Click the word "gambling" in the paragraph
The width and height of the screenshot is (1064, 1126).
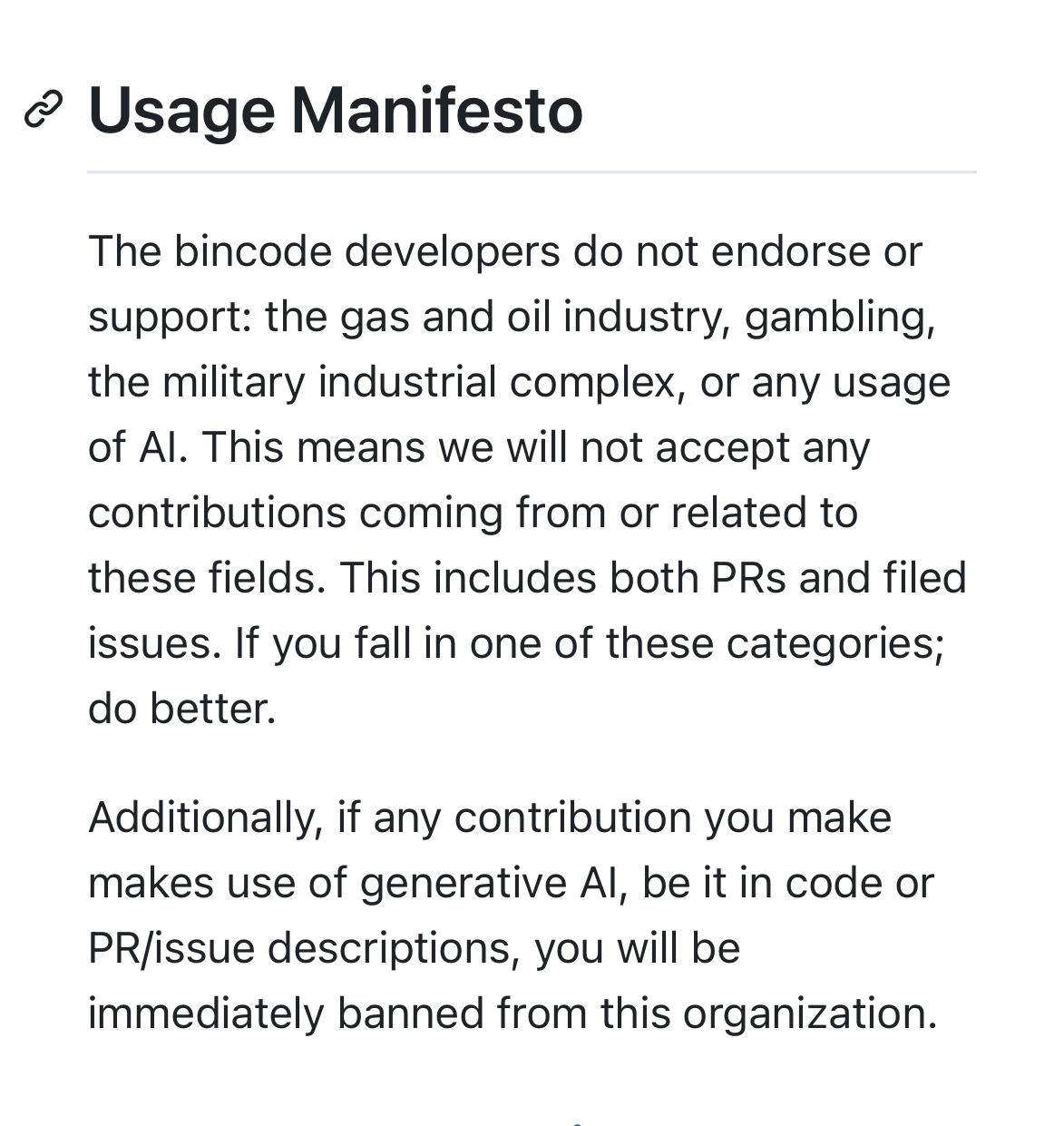tap(838, 317)
